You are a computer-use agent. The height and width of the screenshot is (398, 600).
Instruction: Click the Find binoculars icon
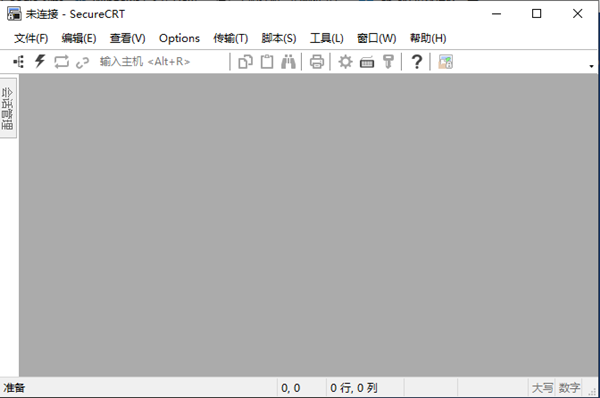pos(288,62)
